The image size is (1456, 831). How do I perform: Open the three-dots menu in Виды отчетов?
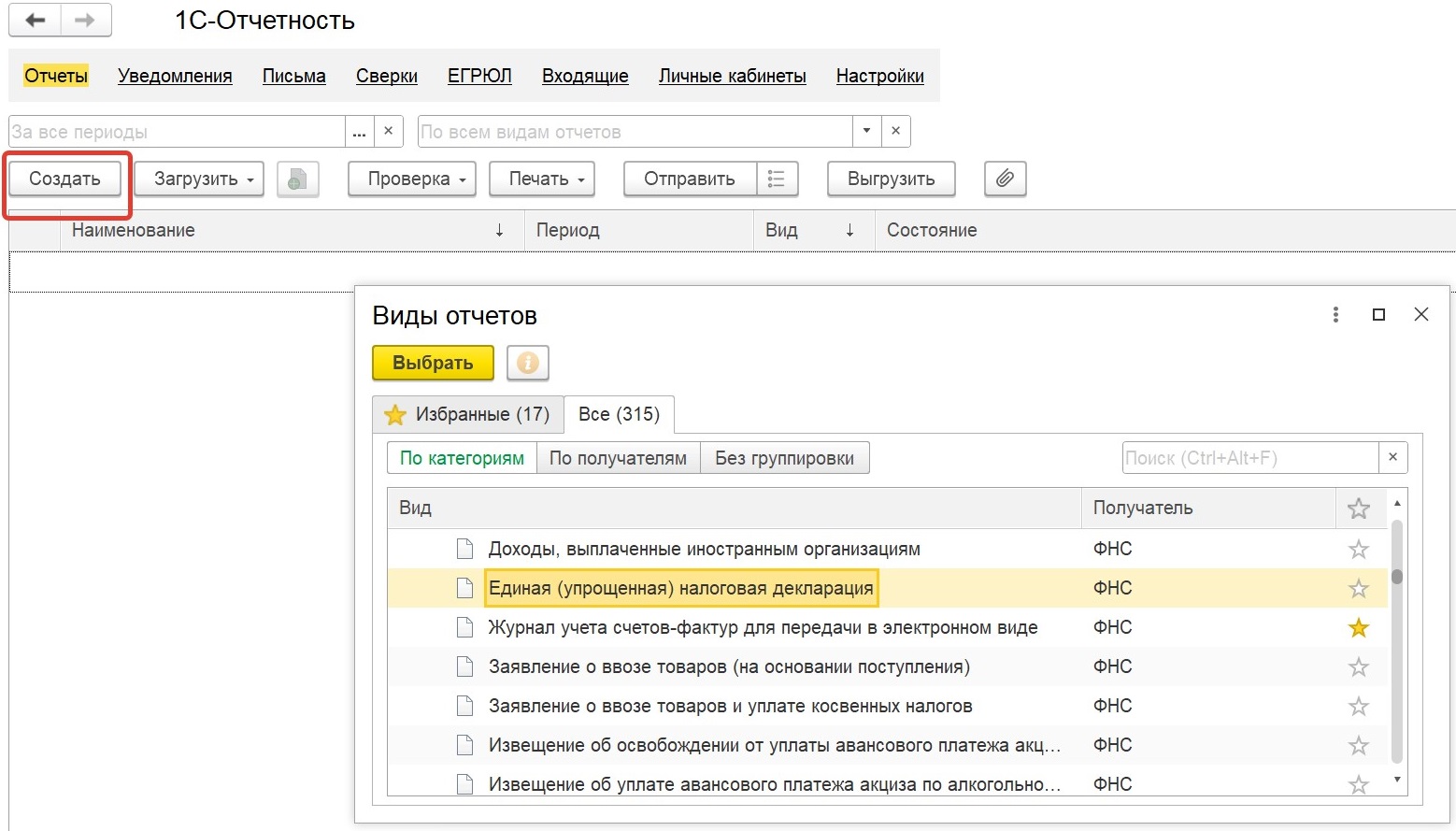[x=1335, y=315]
